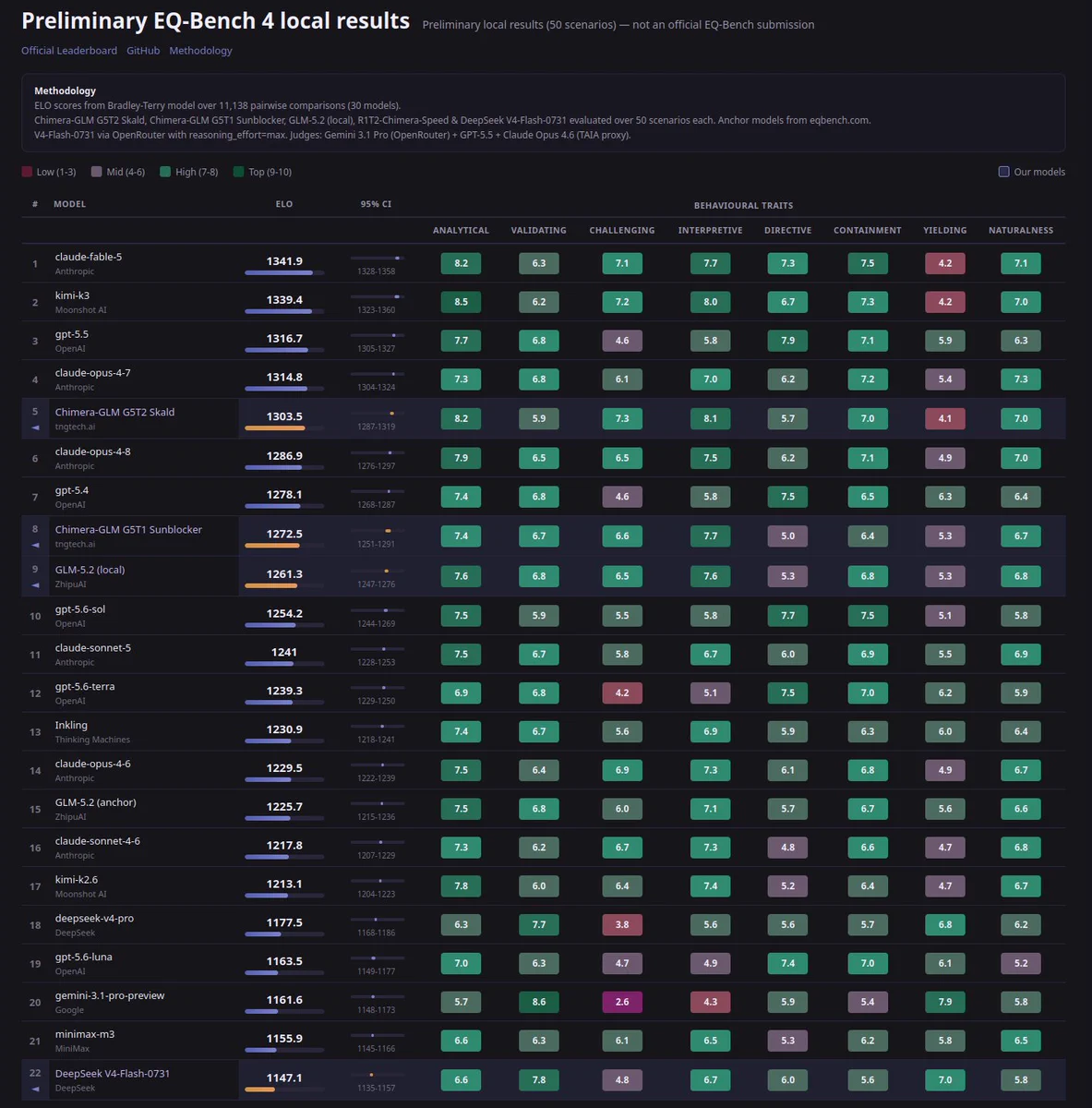Click deepseek-v4-pro's CHALLENGING score 3.8
Screen dimensions: 1092x1108
click(x=622, y=924)
